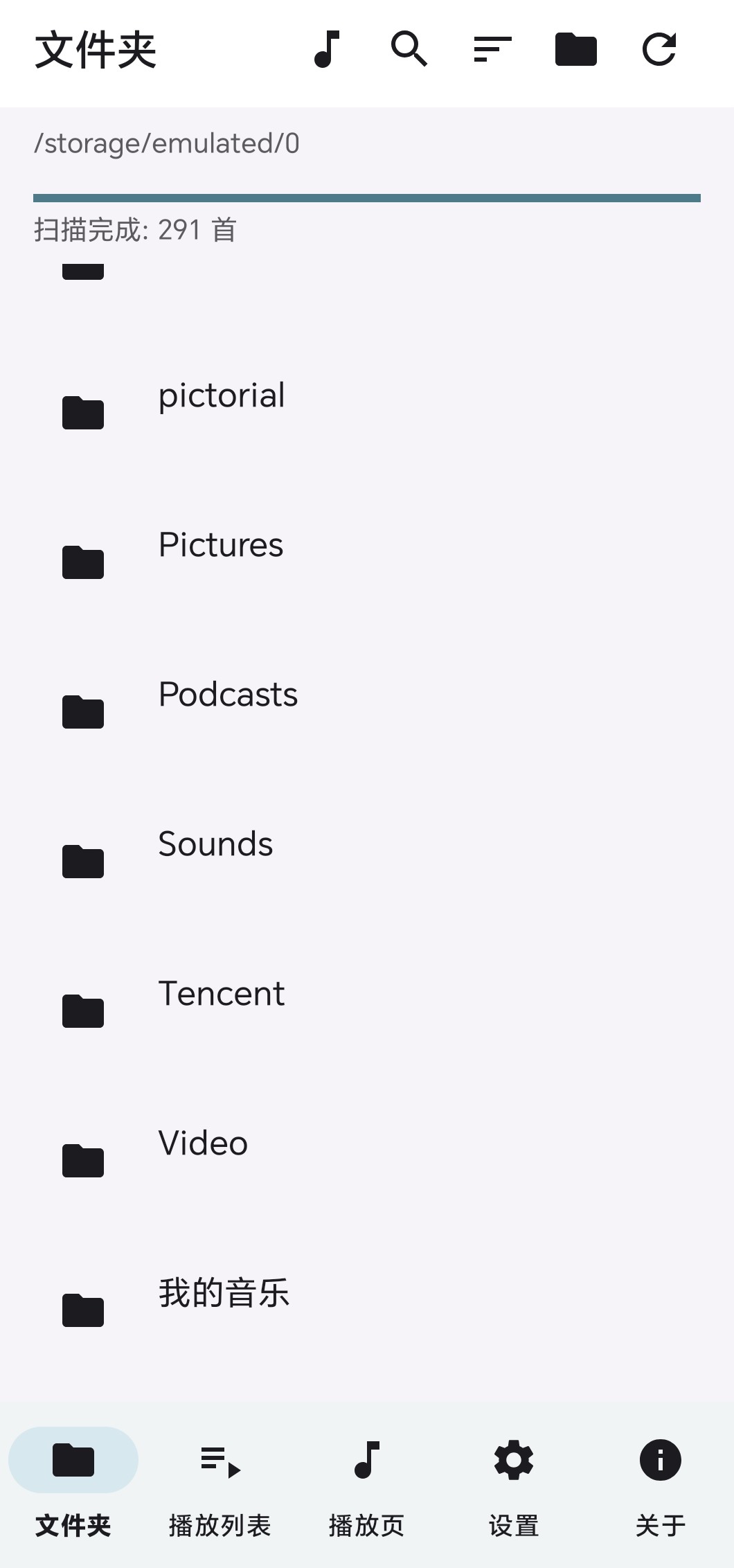Open the 关于 info tab

[661, 1485]
